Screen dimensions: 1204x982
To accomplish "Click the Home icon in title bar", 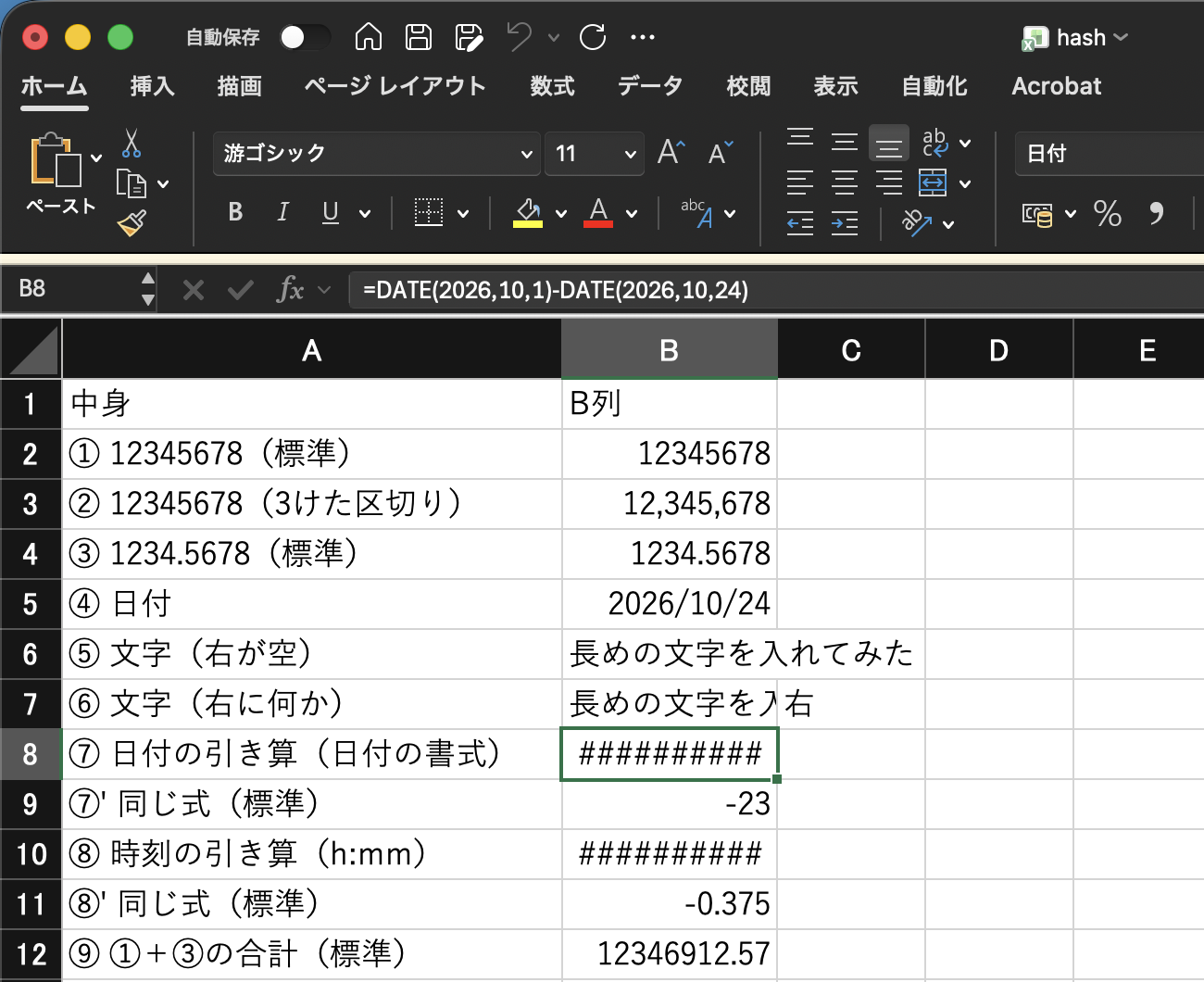I will click(369, 37).
